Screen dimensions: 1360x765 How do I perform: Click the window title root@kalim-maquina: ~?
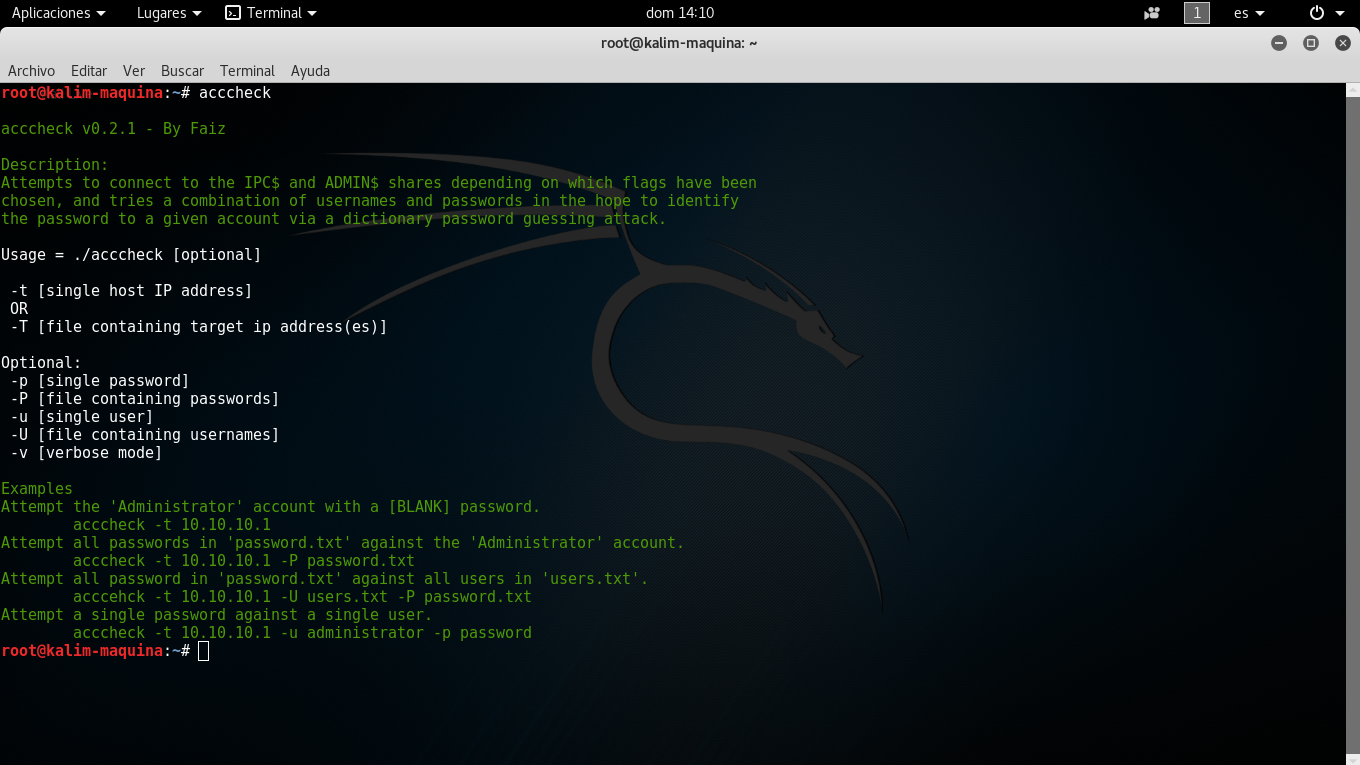click(x=679, y=43)
